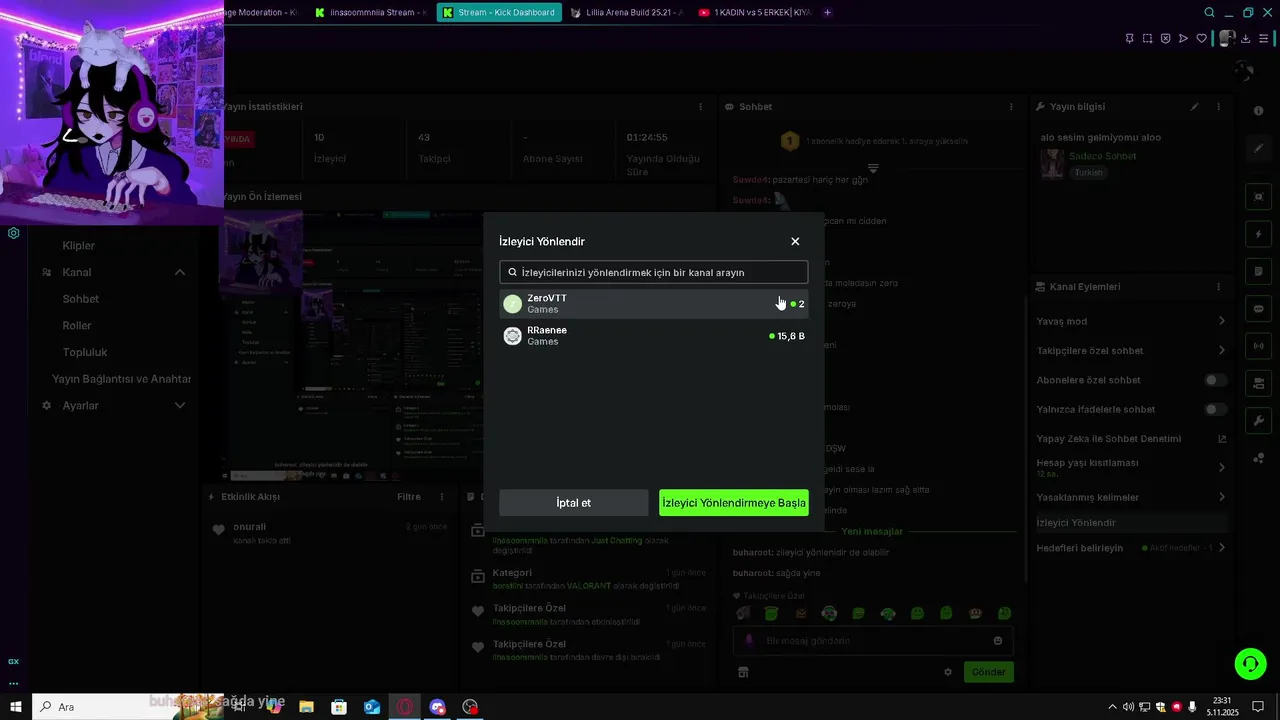Screen dimensions: 1280x720
Task: Click the Gönder send button
Action: pyautogui.click(x=989, y=672)
